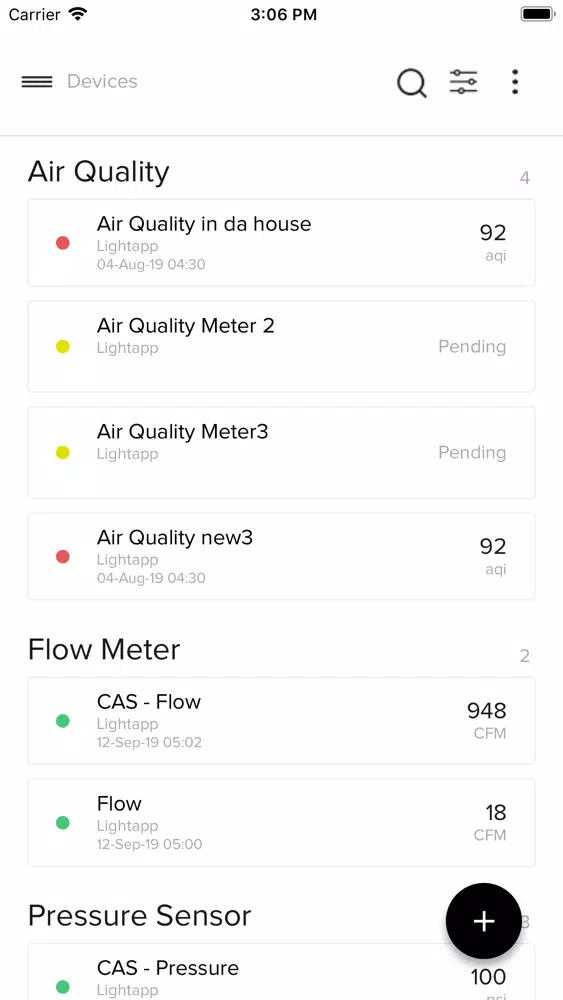Click green status dot of CAS - Flow

(x=62, y=721)
